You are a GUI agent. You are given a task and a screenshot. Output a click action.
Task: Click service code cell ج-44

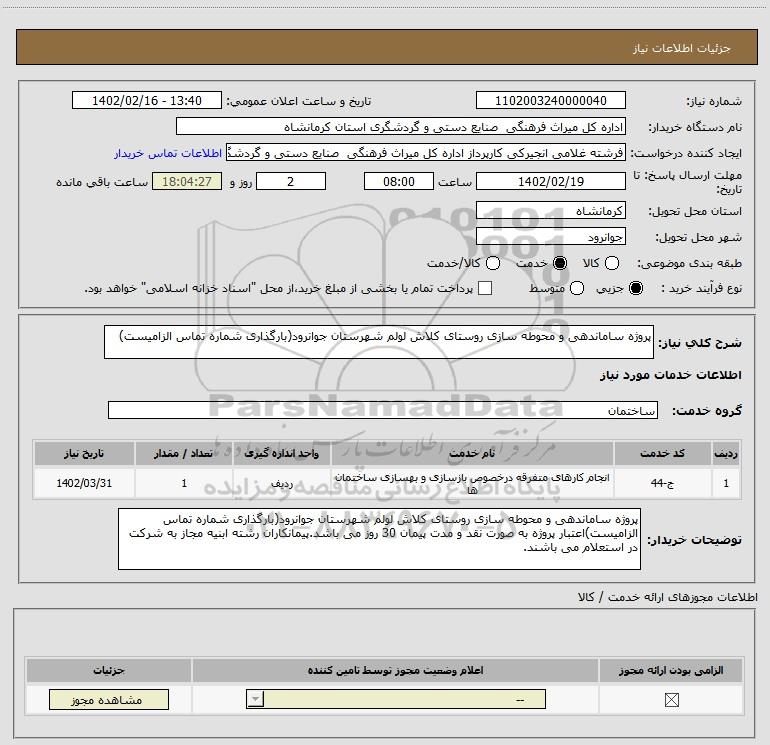[662, 483]
